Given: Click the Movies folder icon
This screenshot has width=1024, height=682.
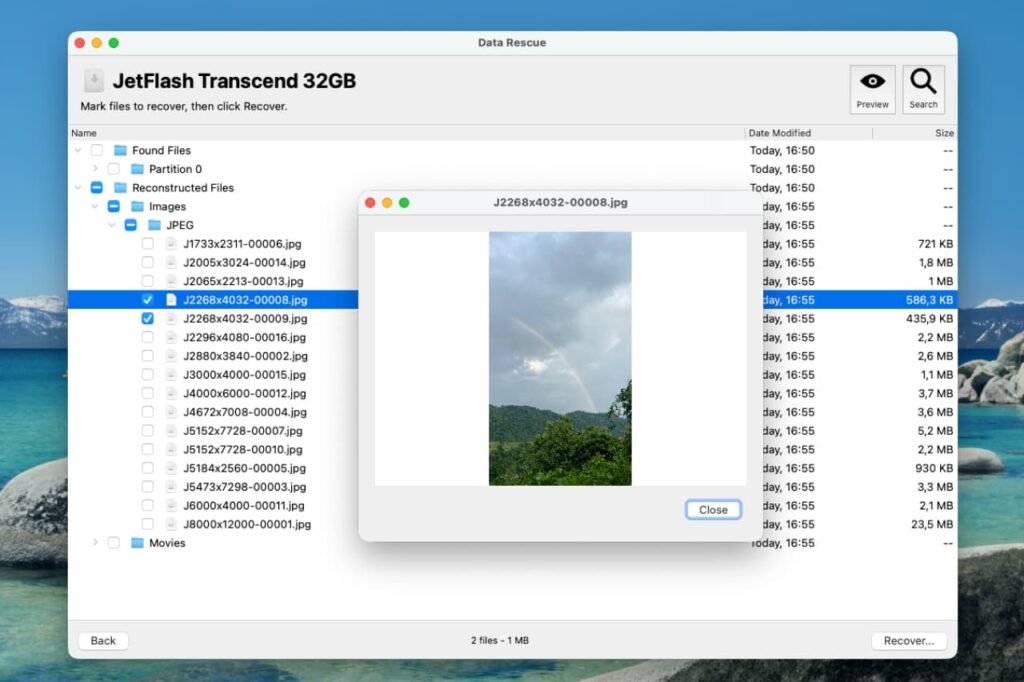Looking at the screenshot, I should (137, 543).
